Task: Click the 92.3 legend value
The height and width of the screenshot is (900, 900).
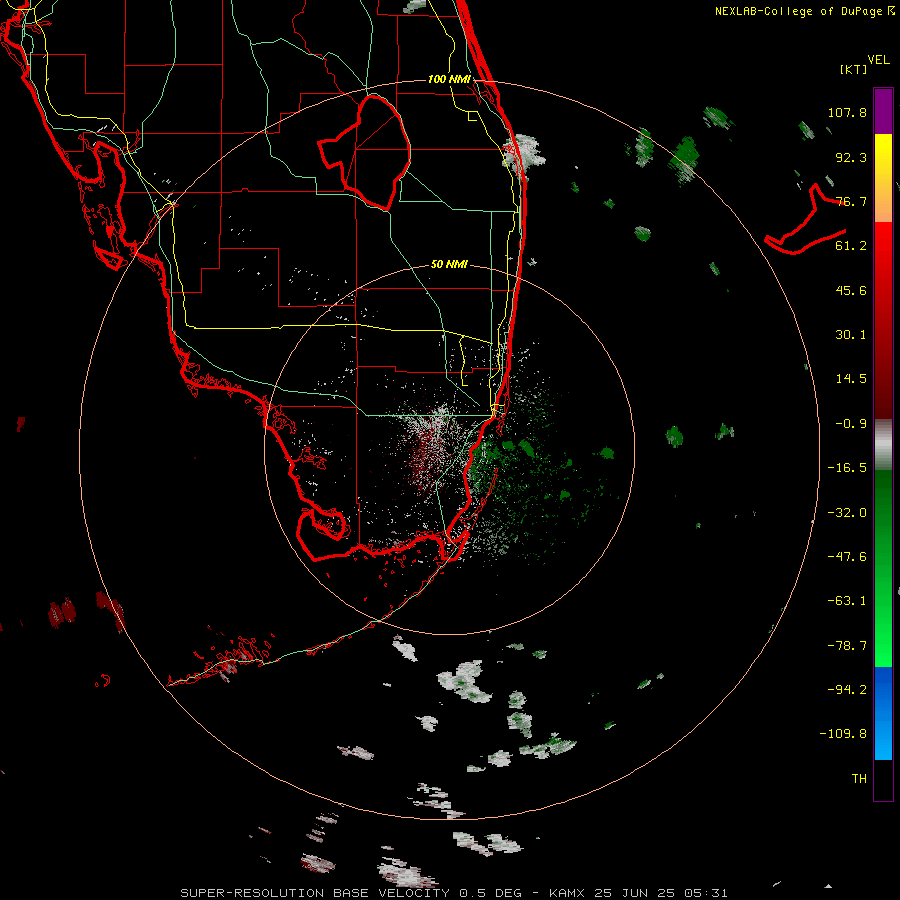Action: point(851,157)
